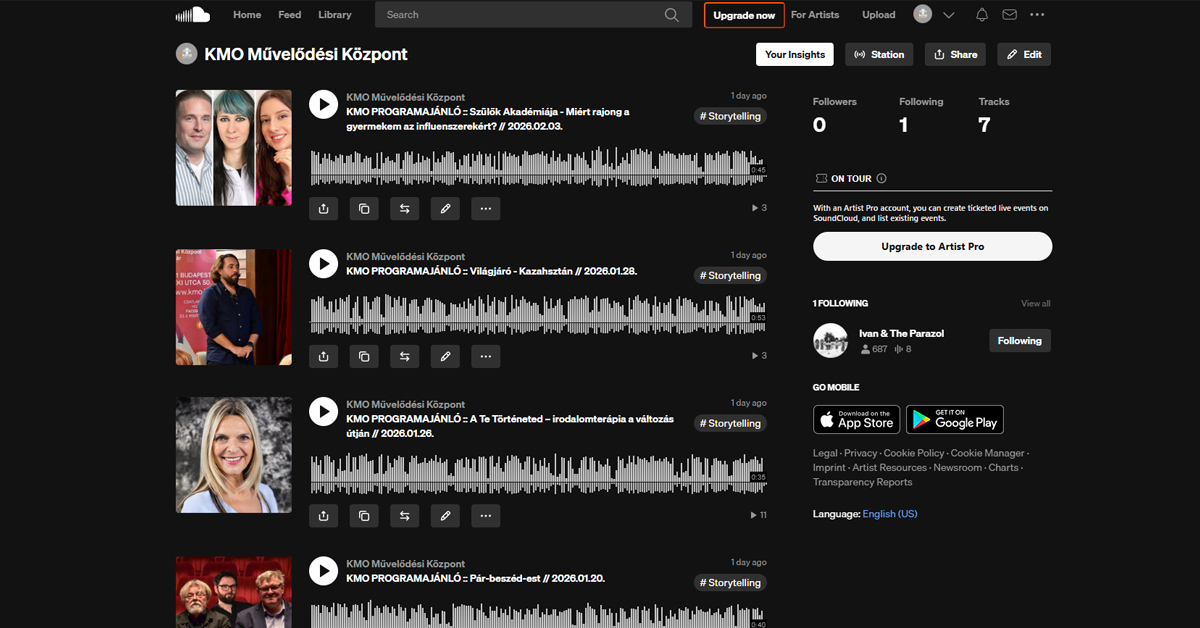The image size is (1200, 628).
Task: Open the Library tab
Action: click(x=335, y=15)
